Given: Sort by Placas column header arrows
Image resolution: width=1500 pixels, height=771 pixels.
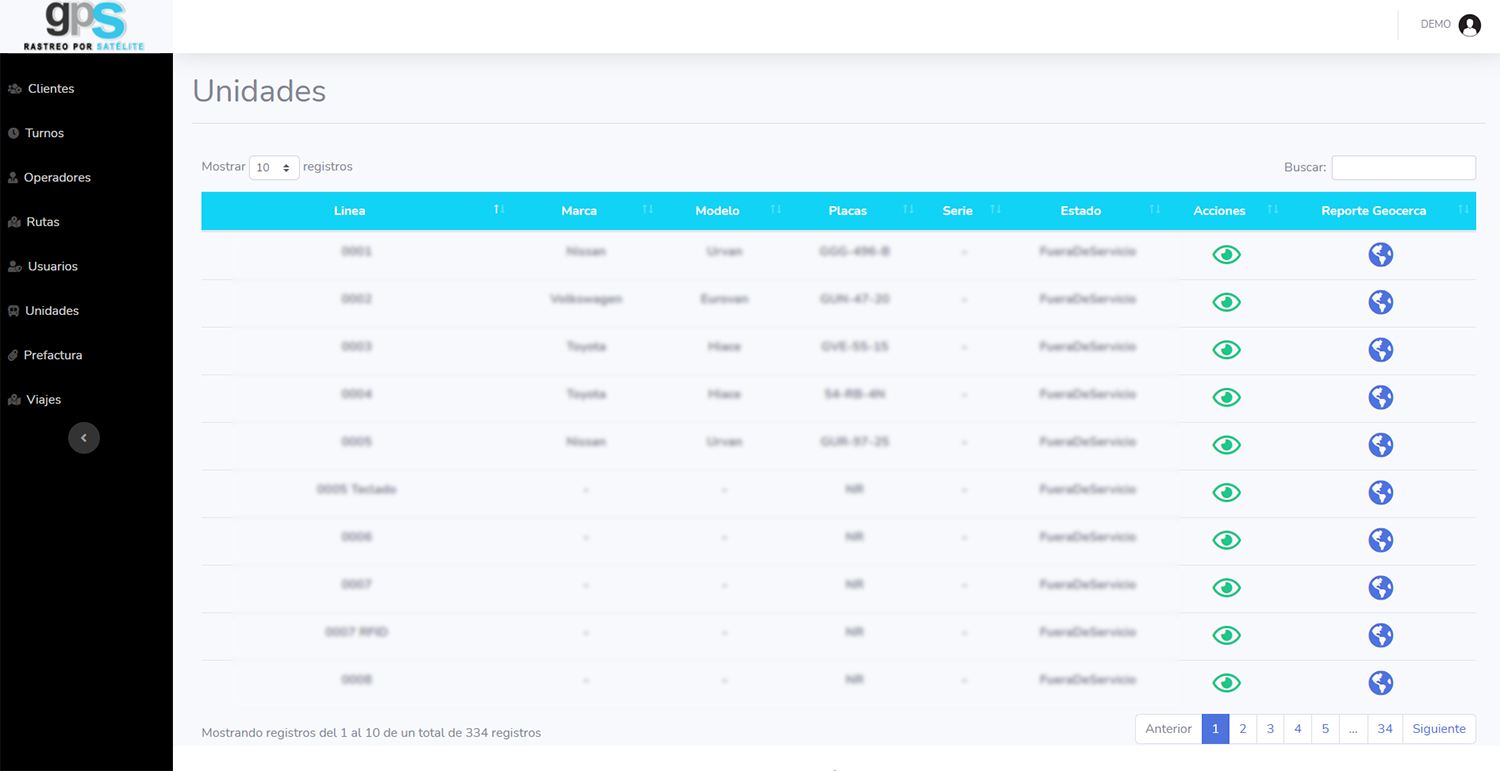Looking at the screenshot, I should [908, 210].
